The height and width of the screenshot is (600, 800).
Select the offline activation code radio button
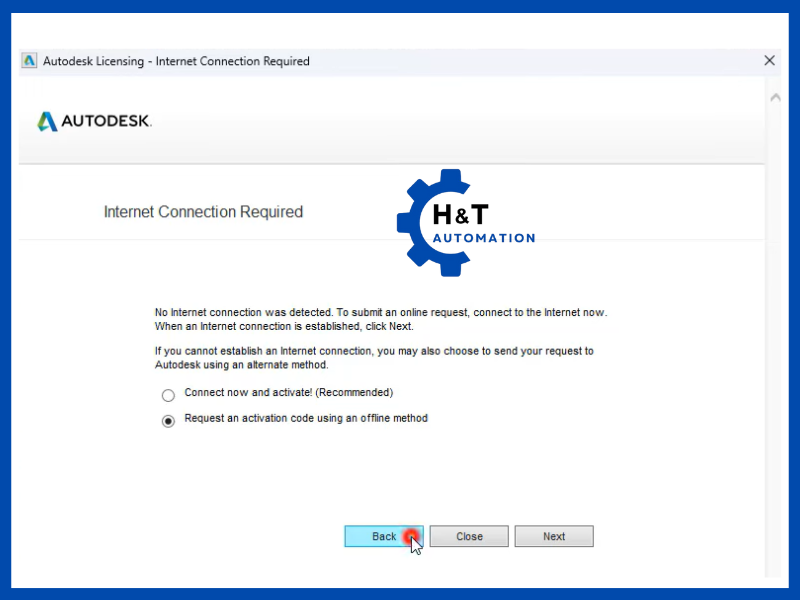168,421
